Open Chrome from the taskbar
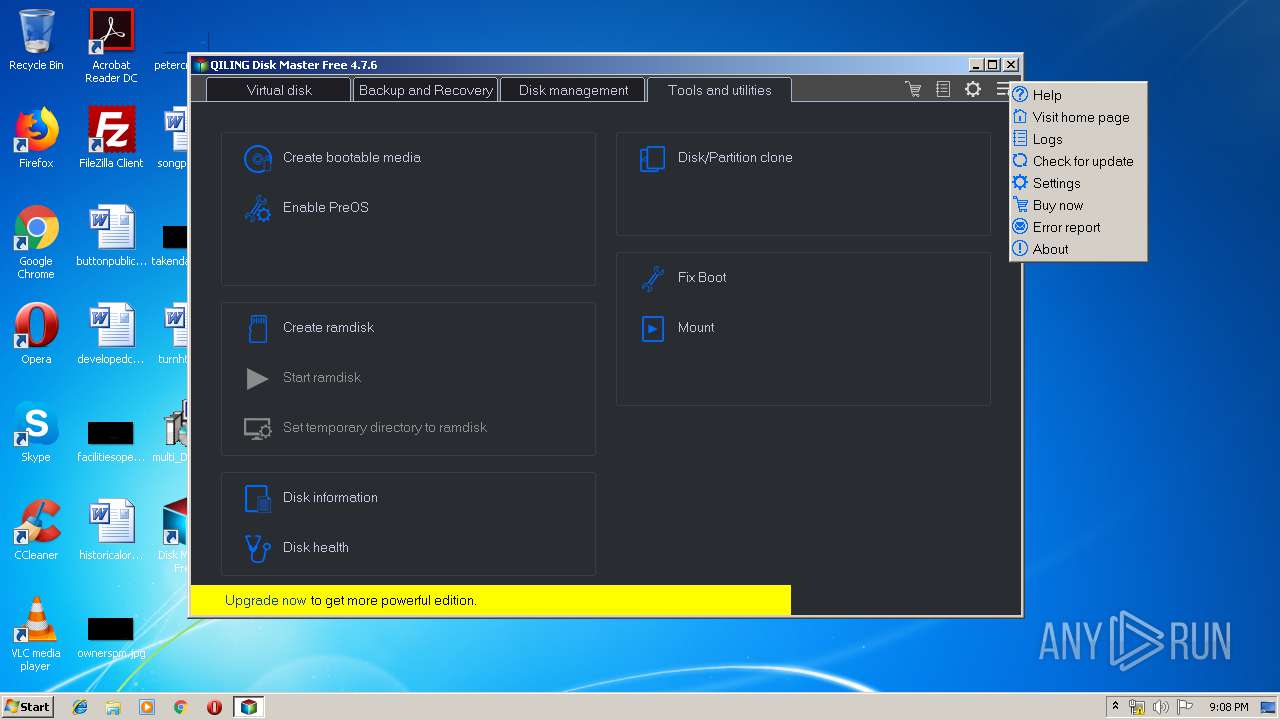This screenshot has width=1280, height=720. 180,707
